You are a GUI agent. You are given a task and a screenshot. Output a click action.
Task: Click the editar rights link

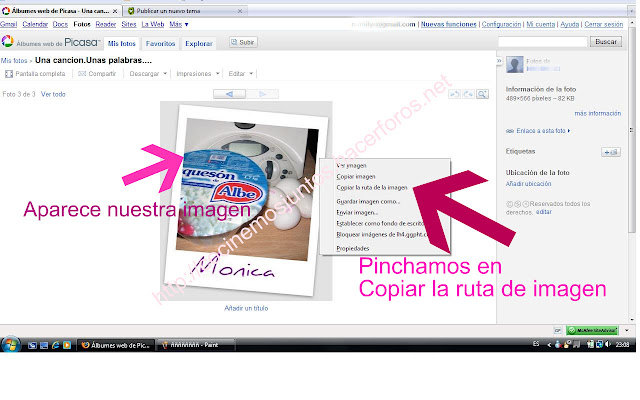pyautogui.click(x=544, y=212)
